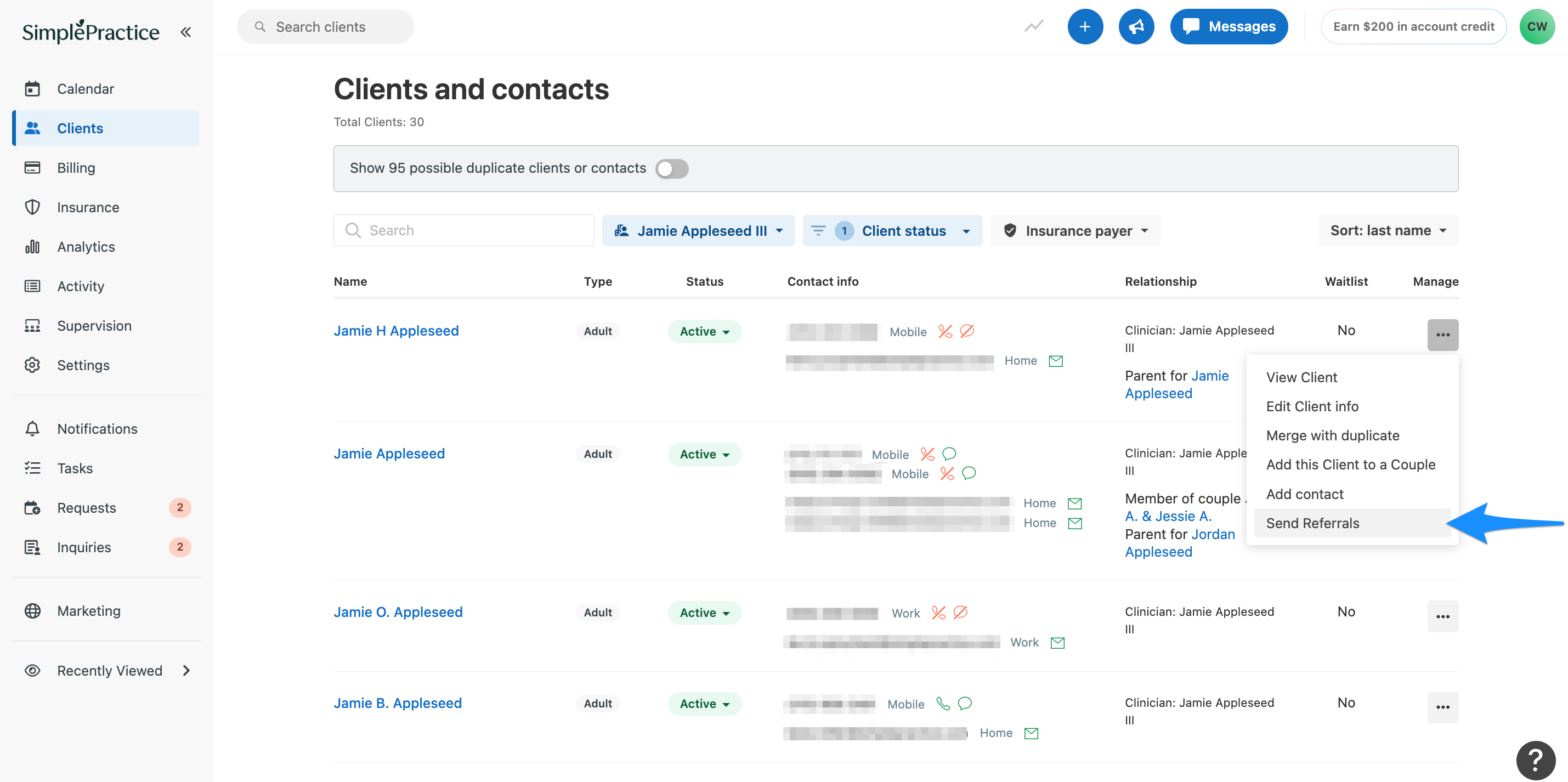This screenshot has height=782, width=1568.
Task: Click the Work phone icon for Jamie O. Appleseed
Action: 938,613
